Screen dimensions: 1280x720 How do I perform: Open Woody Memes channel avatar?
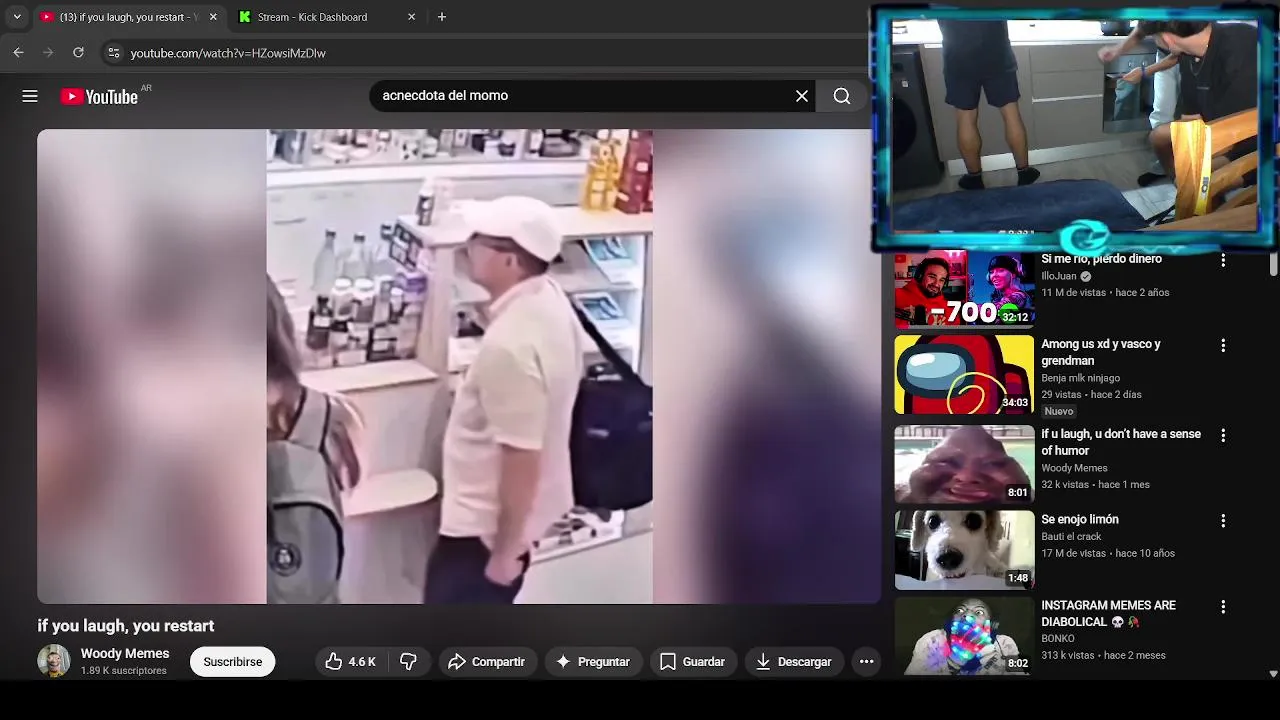(54, 661)
